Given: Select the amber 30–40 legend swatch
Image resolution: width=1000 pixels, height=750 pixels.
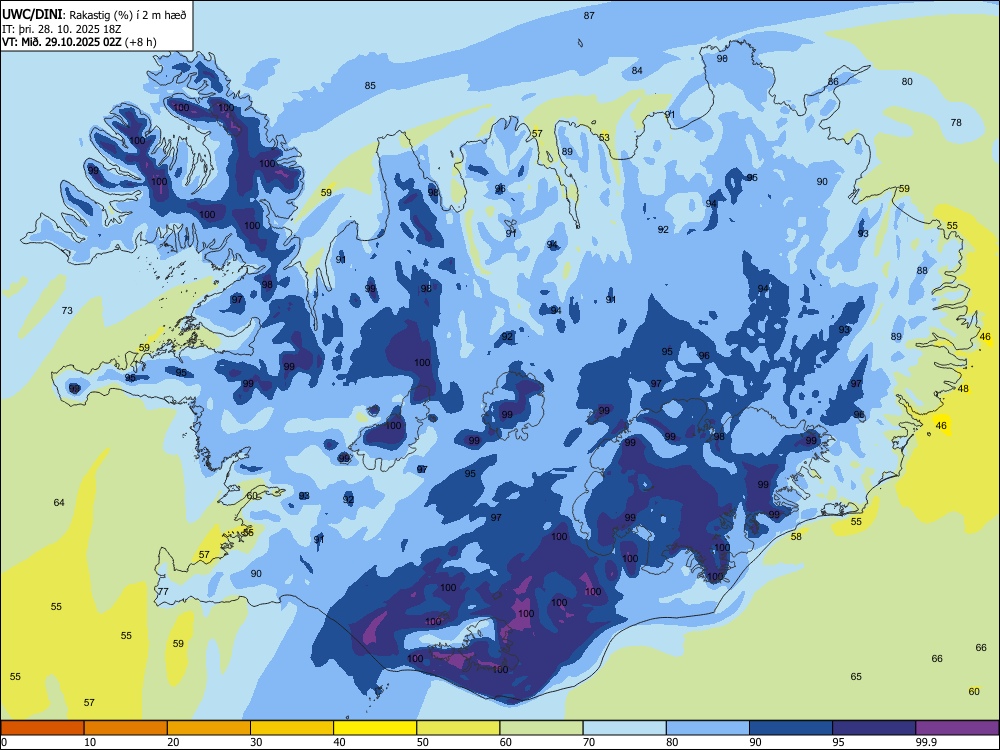Looking at the screenshot, I should [x=292, y=728].
